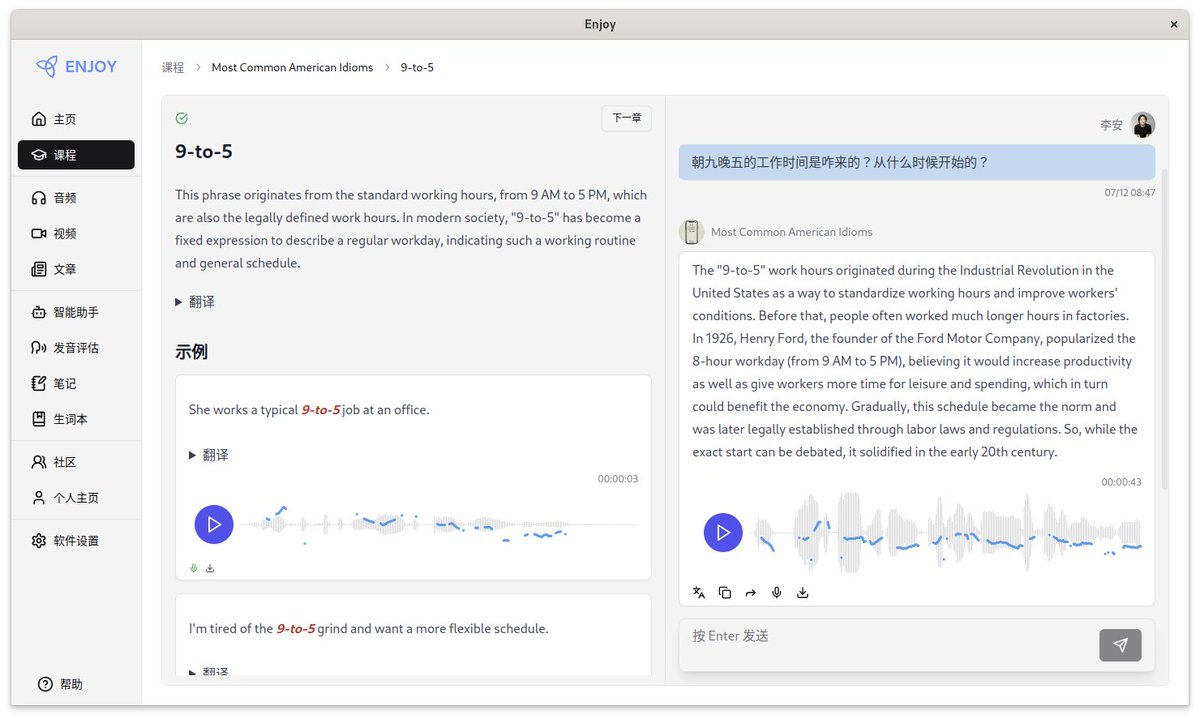Click the 9-to-5 chapter heading
The width and height of the screenshot is (1200, 719).
point(204,152)
